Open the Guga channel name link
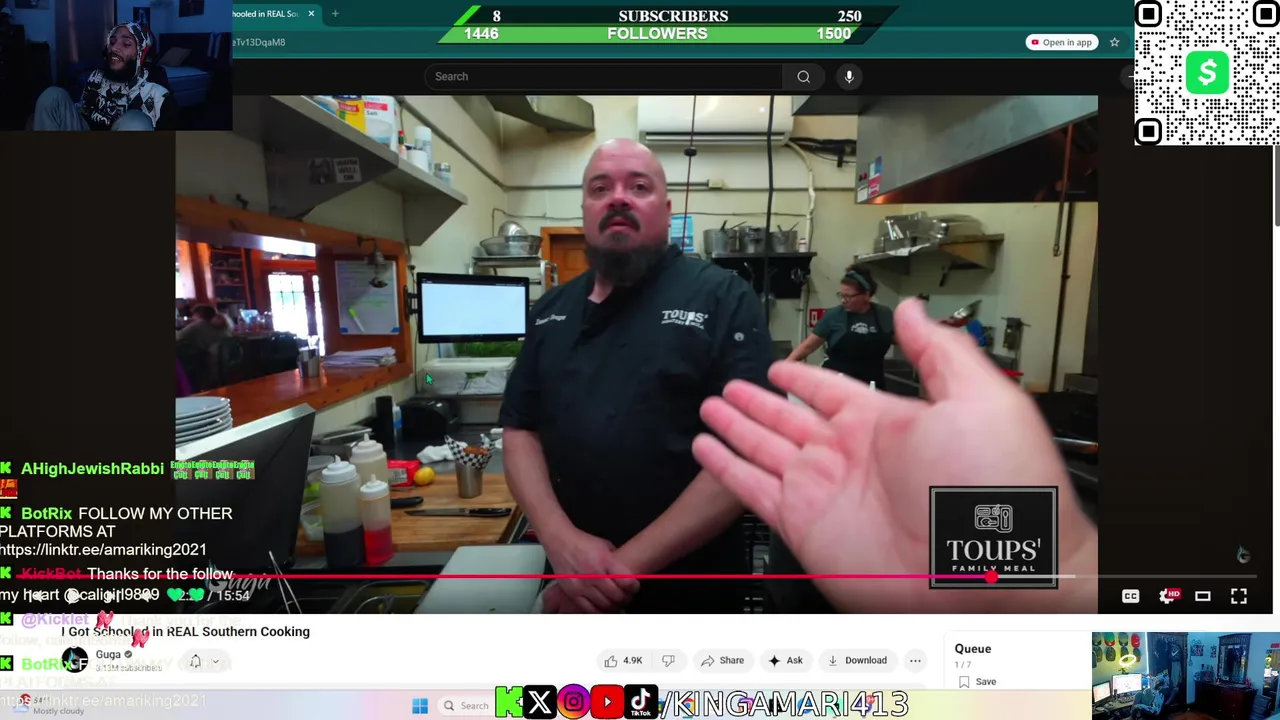The image size is (1280, 720). [x=108, y=654]
